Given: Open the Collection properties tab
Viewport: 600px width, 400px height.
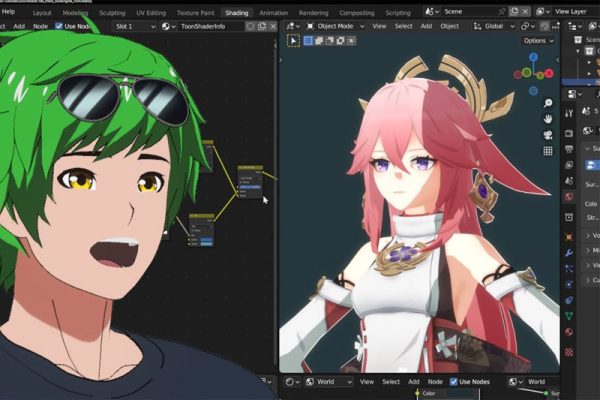Looking at the screenshot, I should coord(569,217).
